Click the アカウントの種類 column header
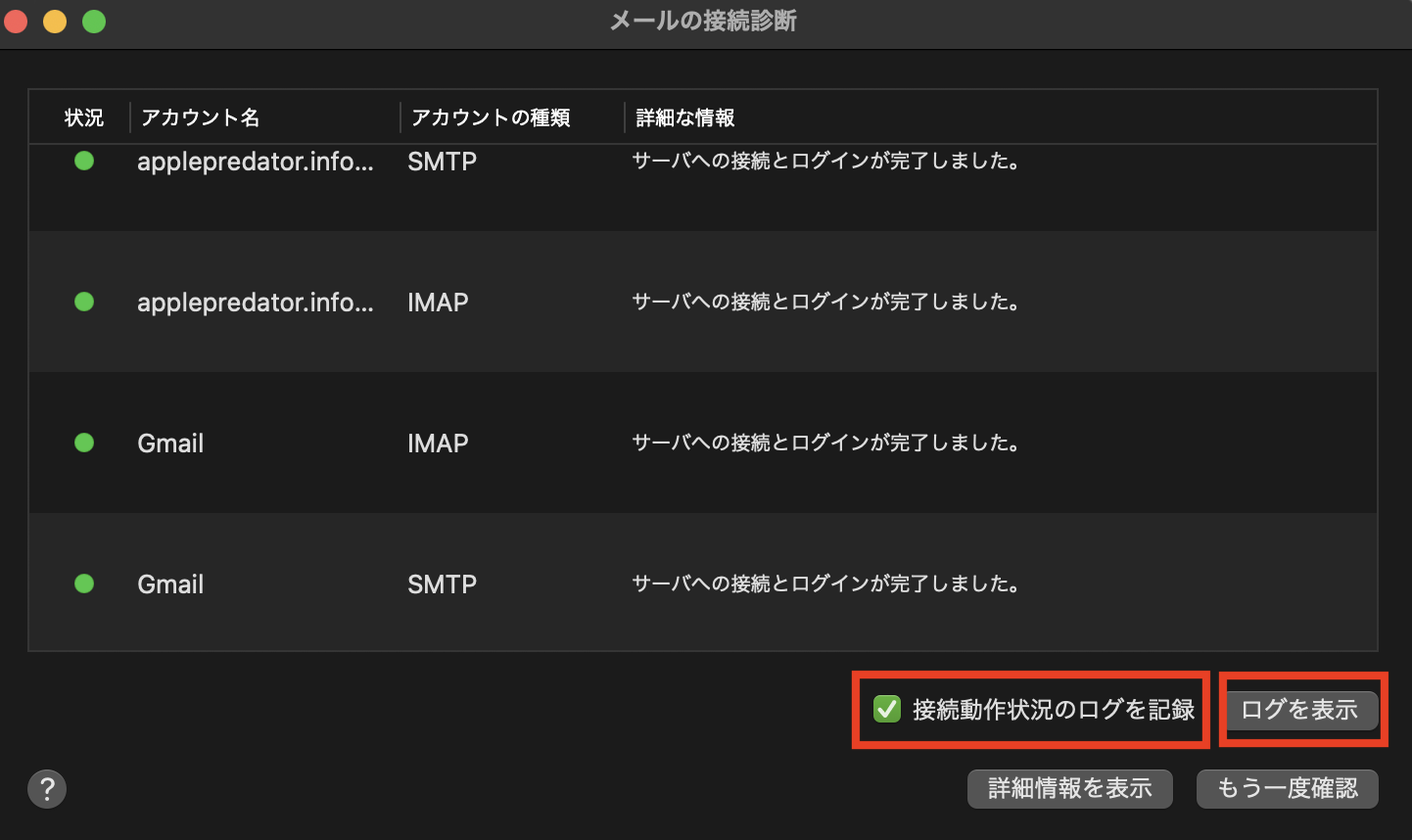 (491, 117)
